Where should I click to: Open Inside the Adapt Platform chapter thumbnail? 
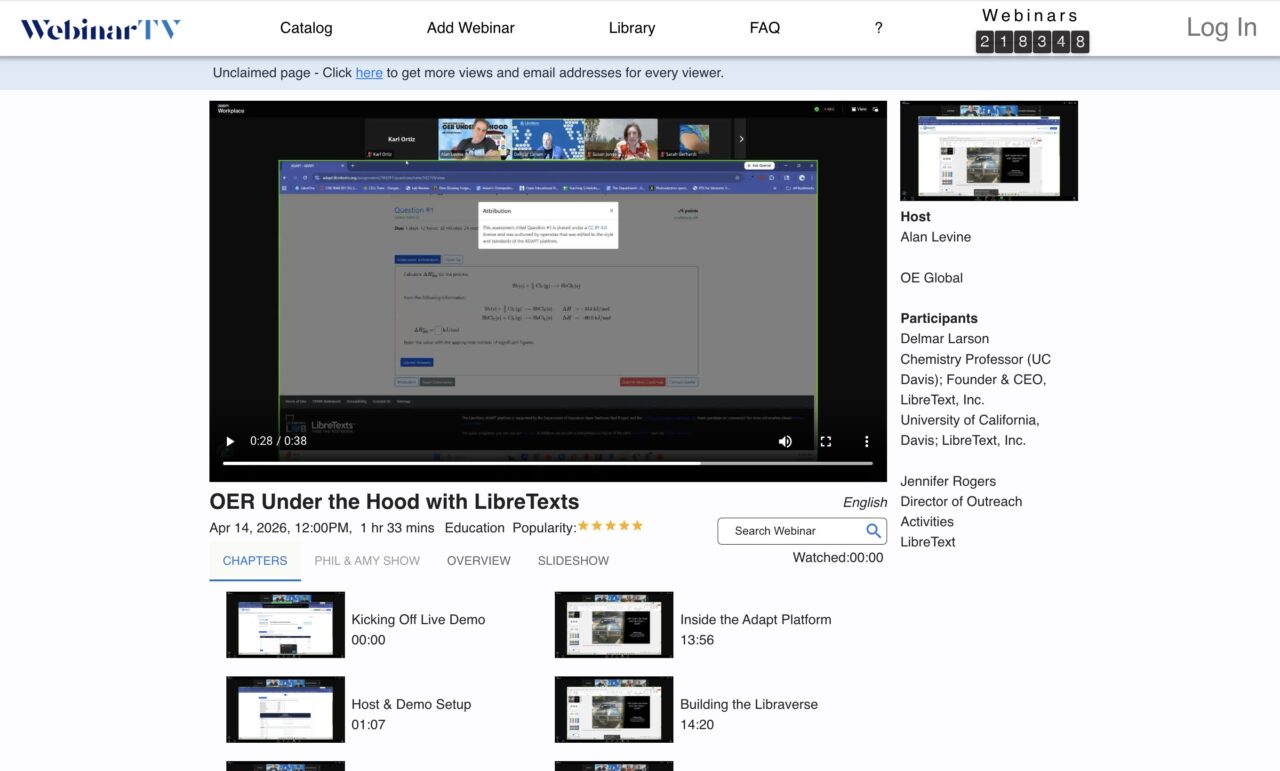[614, 625]
